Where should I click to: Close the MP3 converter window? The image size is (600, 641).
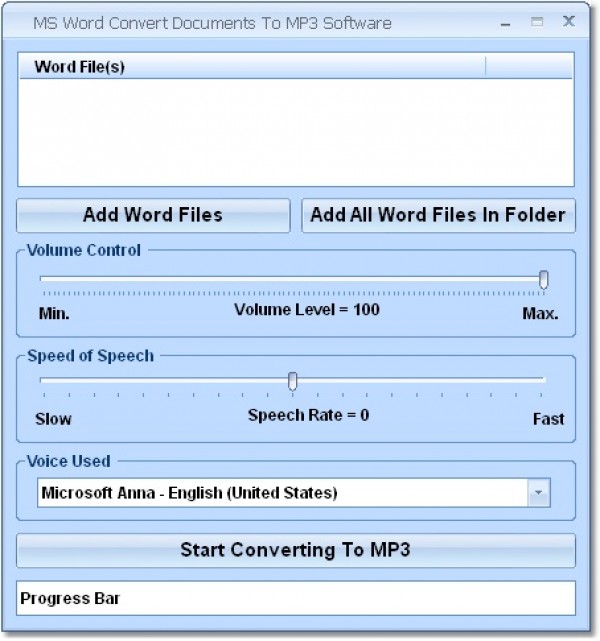coord(569,21)
